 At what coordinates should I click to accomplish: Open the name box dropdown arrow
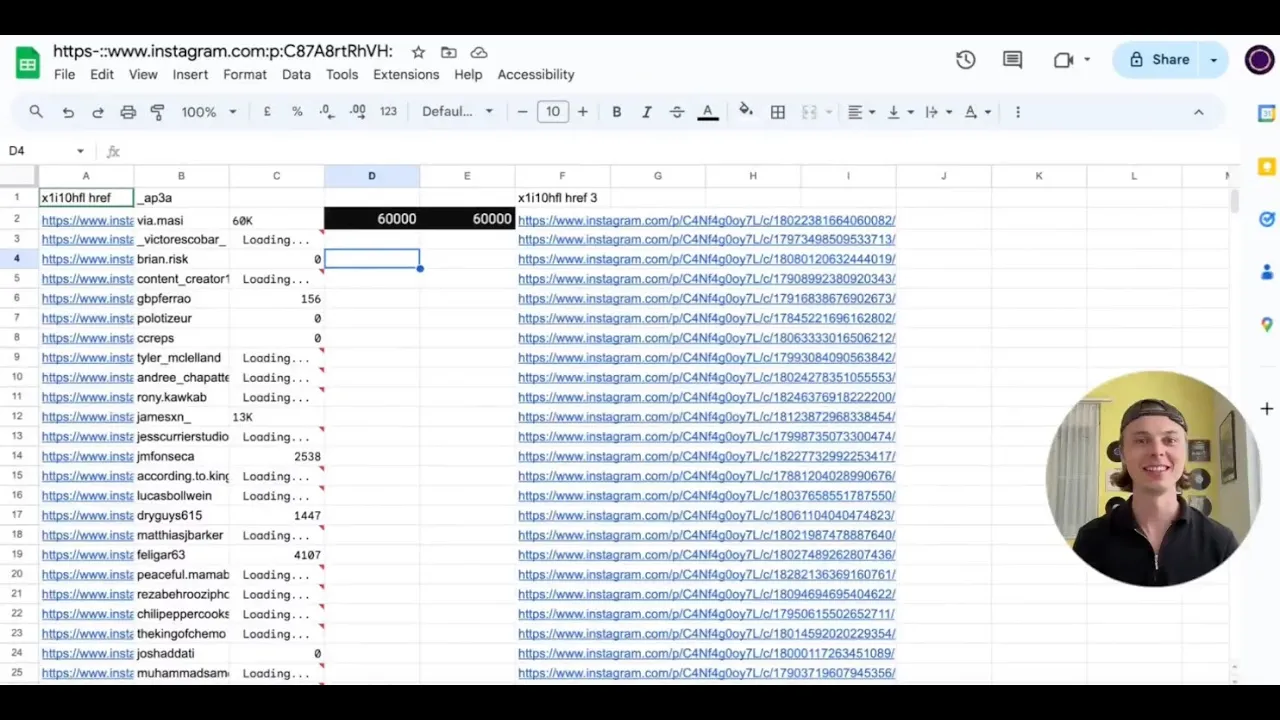pyautogui.click(x=80, y=151)
